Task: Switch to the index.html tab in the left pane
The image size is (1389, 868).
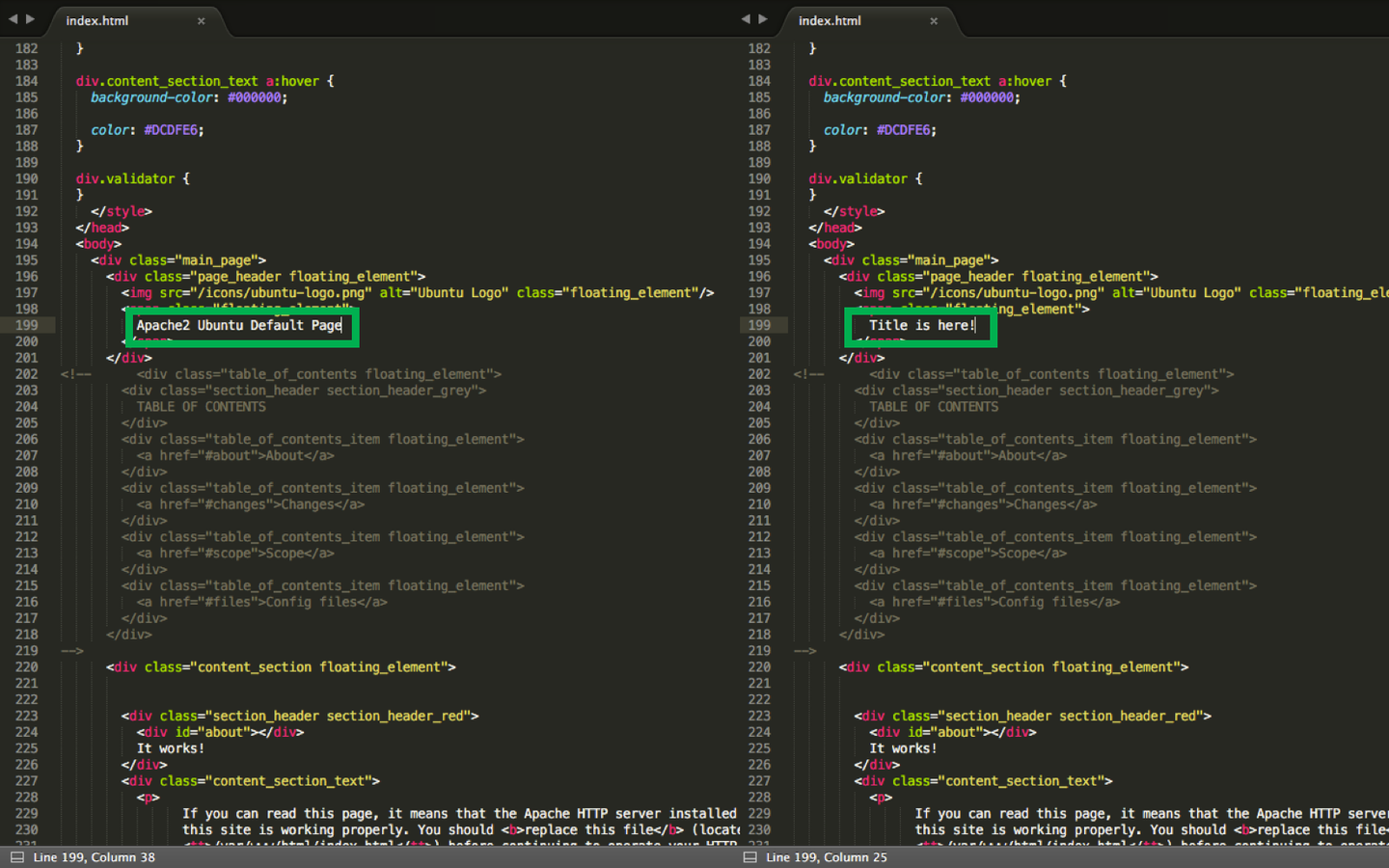Action: click(x=97, y=20)
